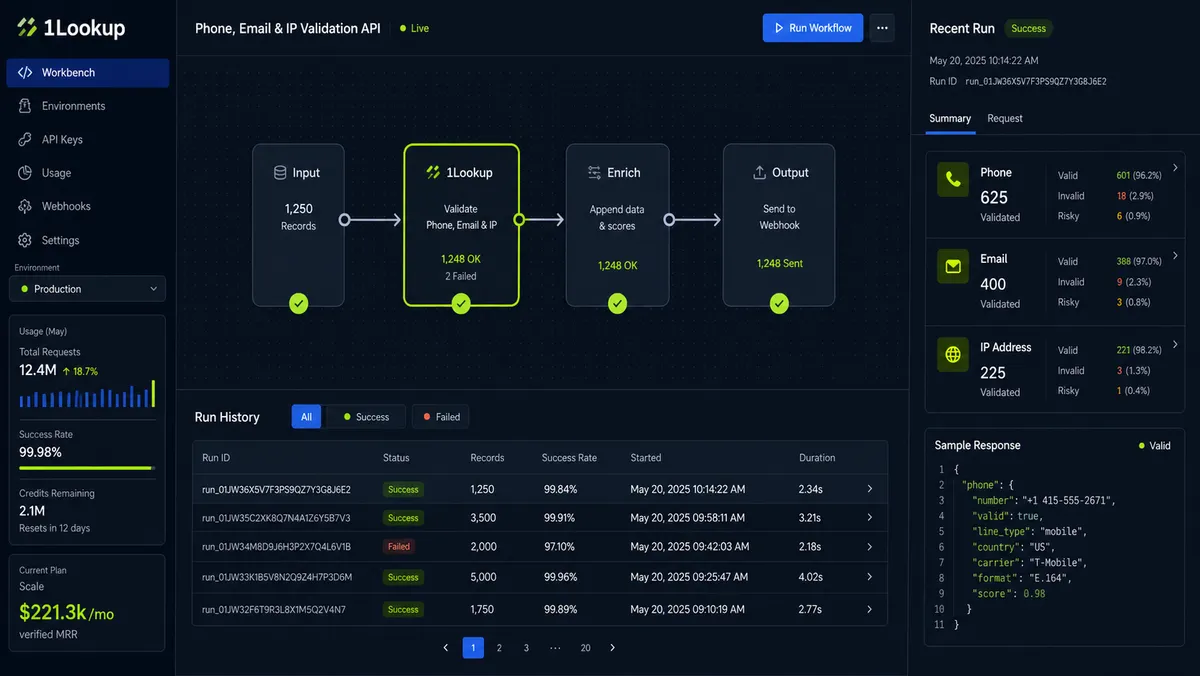This screenshot has height=676, width=1200.
Task: Filter run history by Success
Action: pos(366,417)
